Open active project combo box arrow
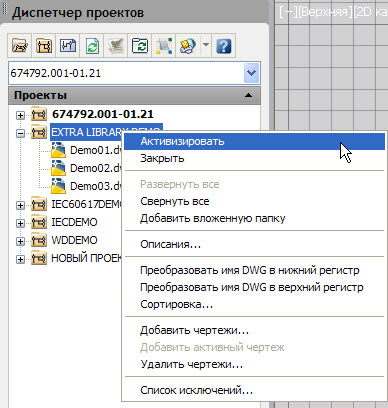Screen dimensions: 388x408 (251, 72)
